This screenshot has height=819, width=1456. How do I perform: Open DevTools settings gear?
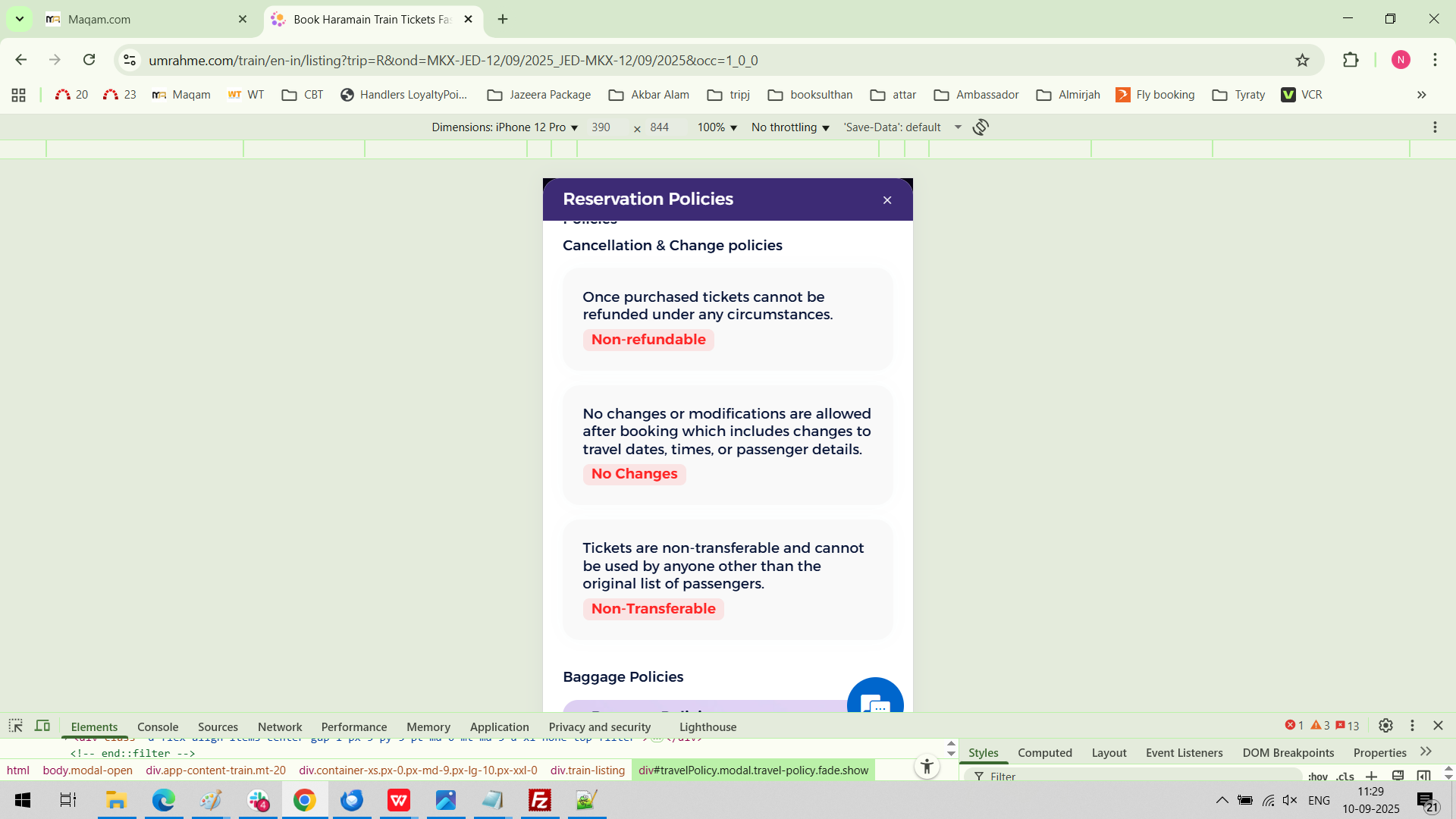click(x=1385, y=726)
